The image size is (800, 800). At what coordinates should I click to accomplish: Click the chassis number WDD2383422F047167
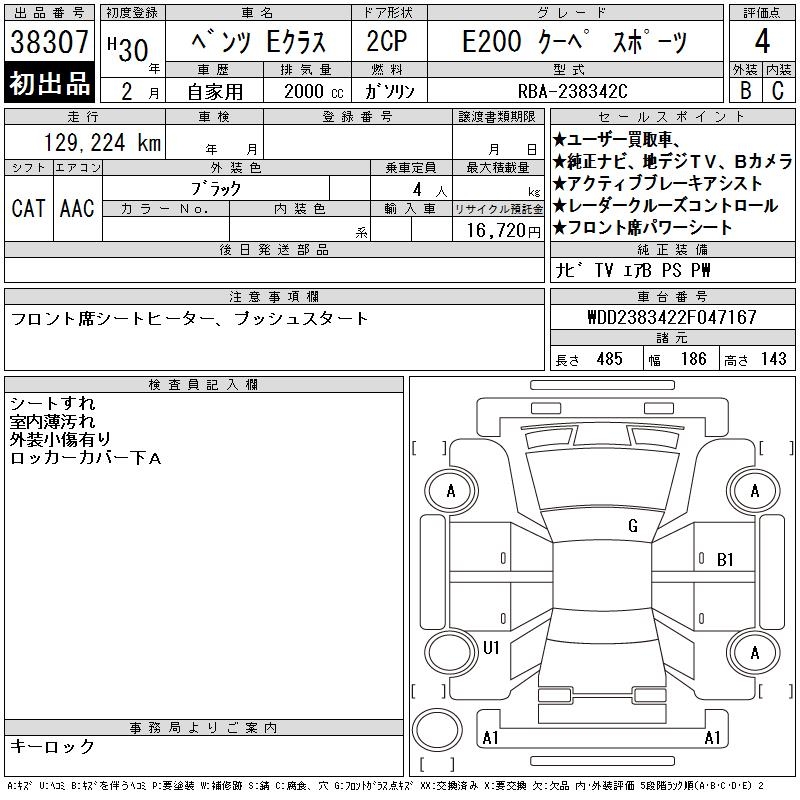click(x=671, y=318)
